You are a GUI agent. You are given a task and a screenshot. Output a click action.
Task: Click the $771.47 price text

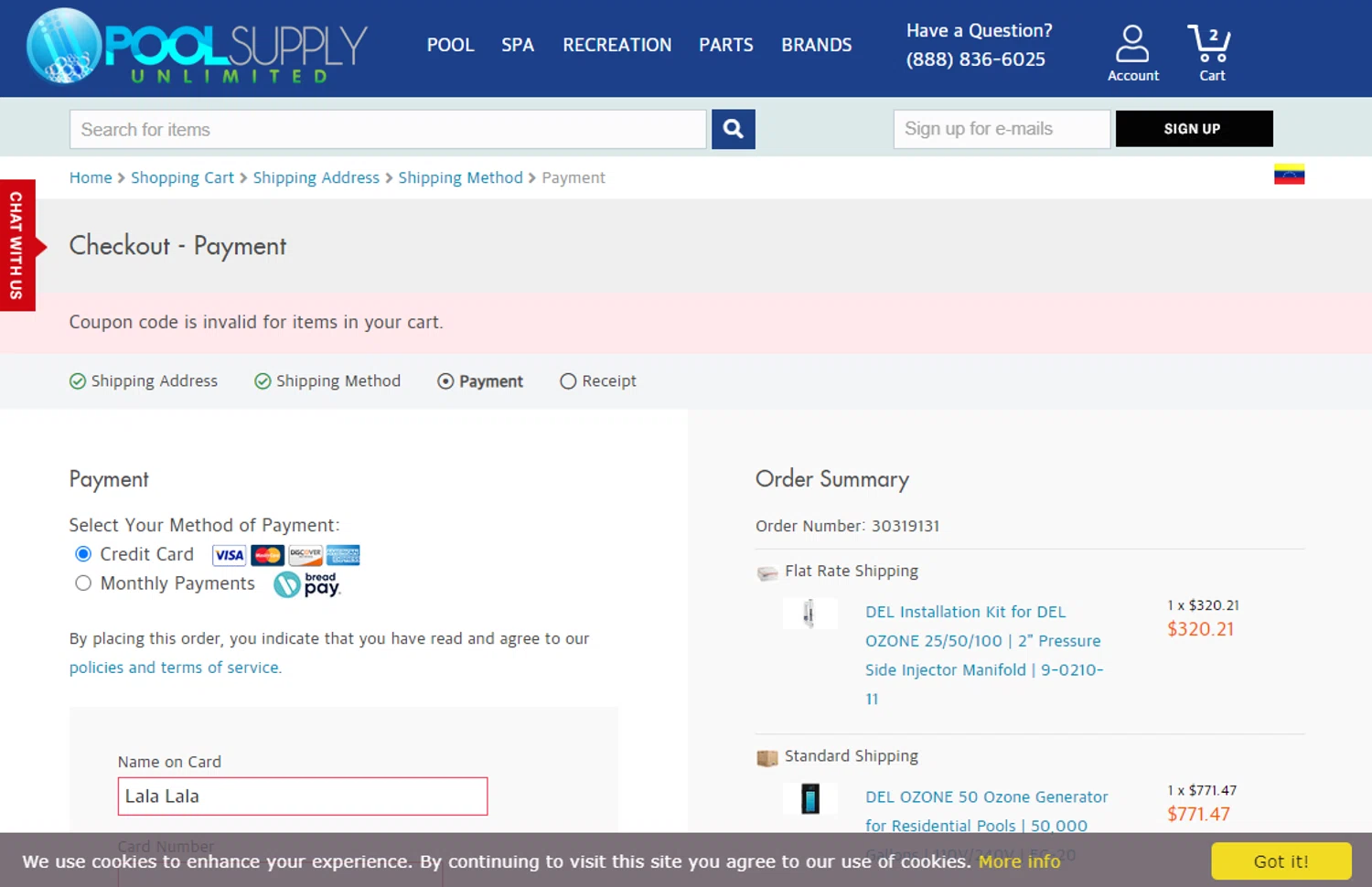(1198, 814)
